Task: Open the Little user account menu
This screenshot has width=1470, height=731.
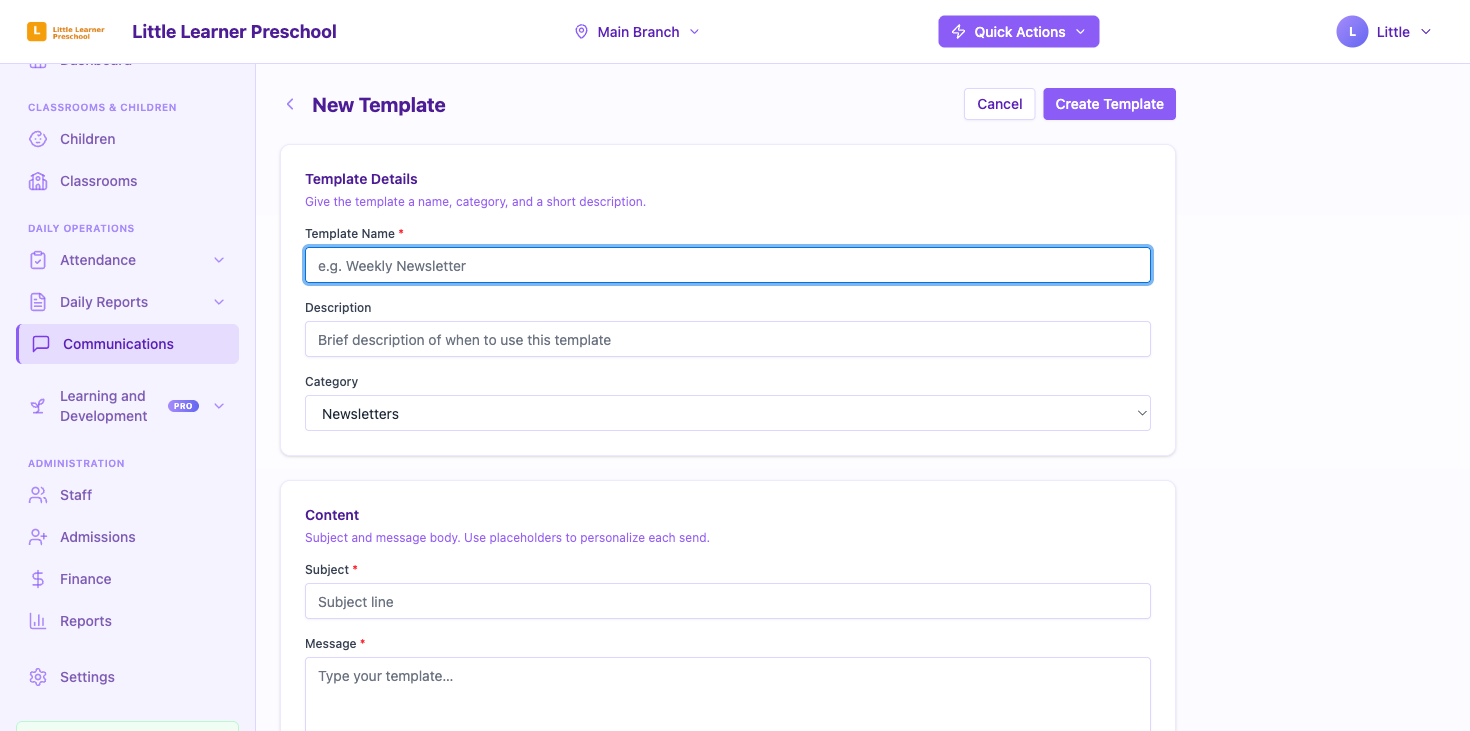Action: pyautogui.click(x=1384, y=32)
